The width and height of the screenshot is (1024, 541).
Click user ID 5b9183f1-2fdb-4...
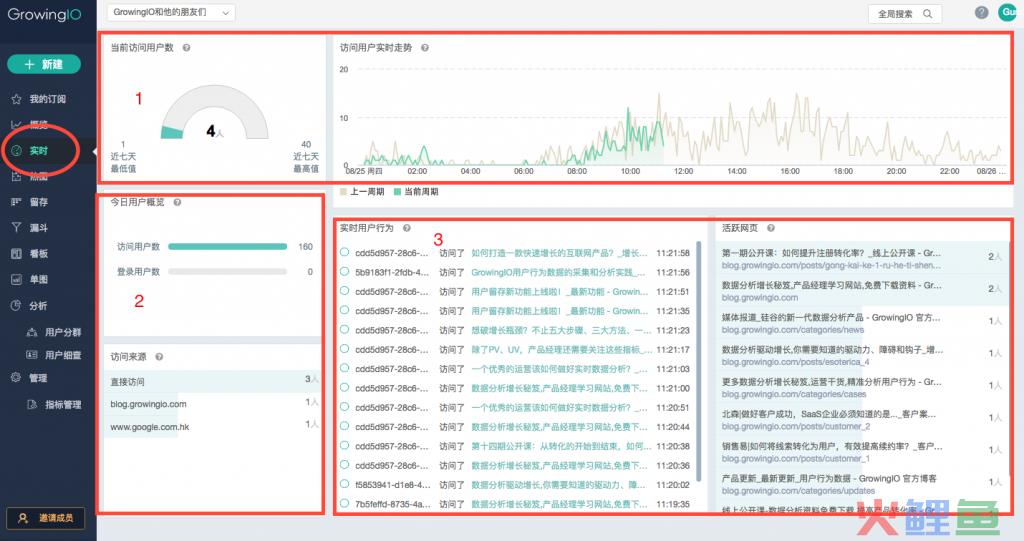pos(392,272)
